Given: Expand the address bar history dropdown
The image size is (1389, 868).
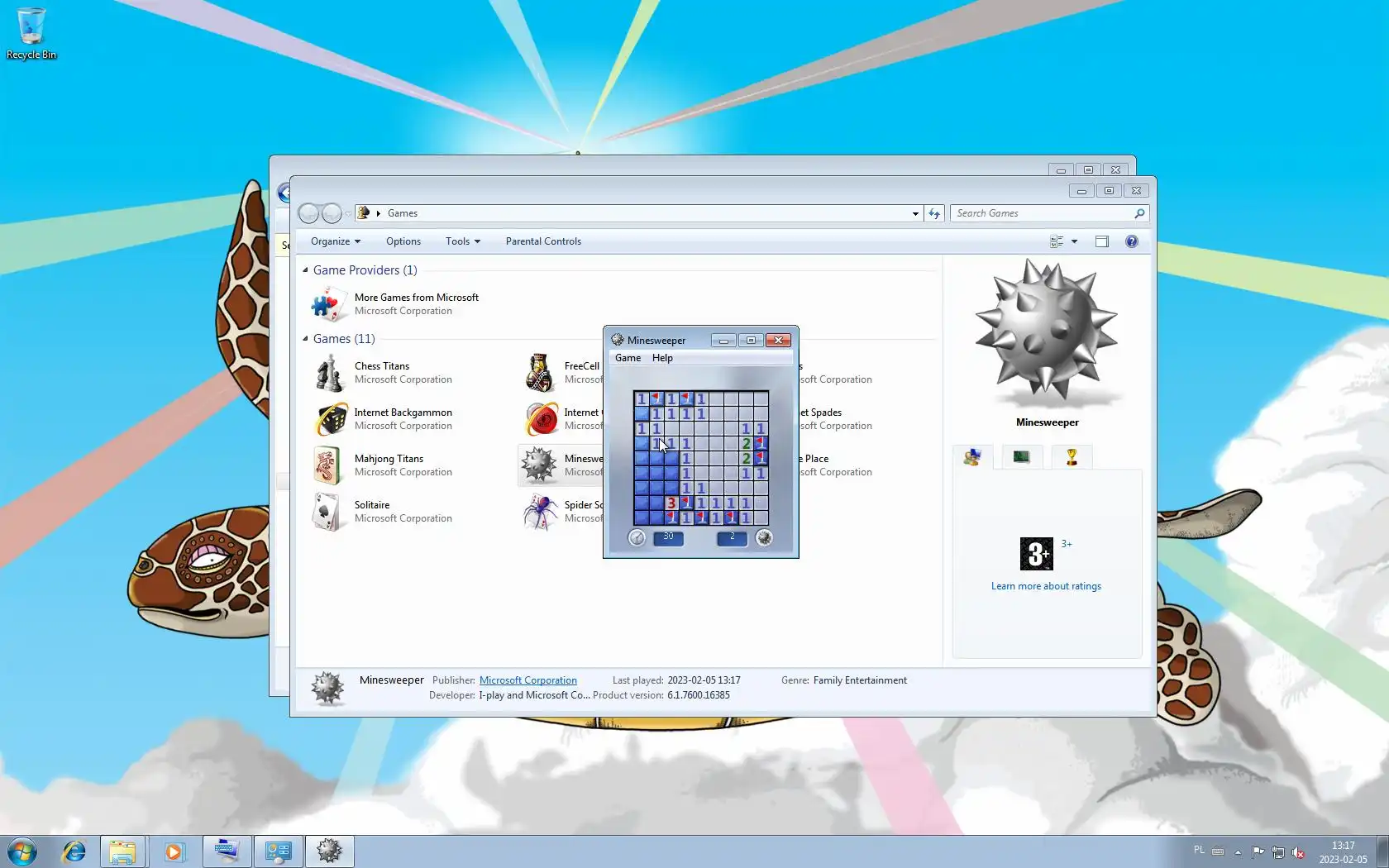Looking at the screenshot, I should (x=915, y=213).
